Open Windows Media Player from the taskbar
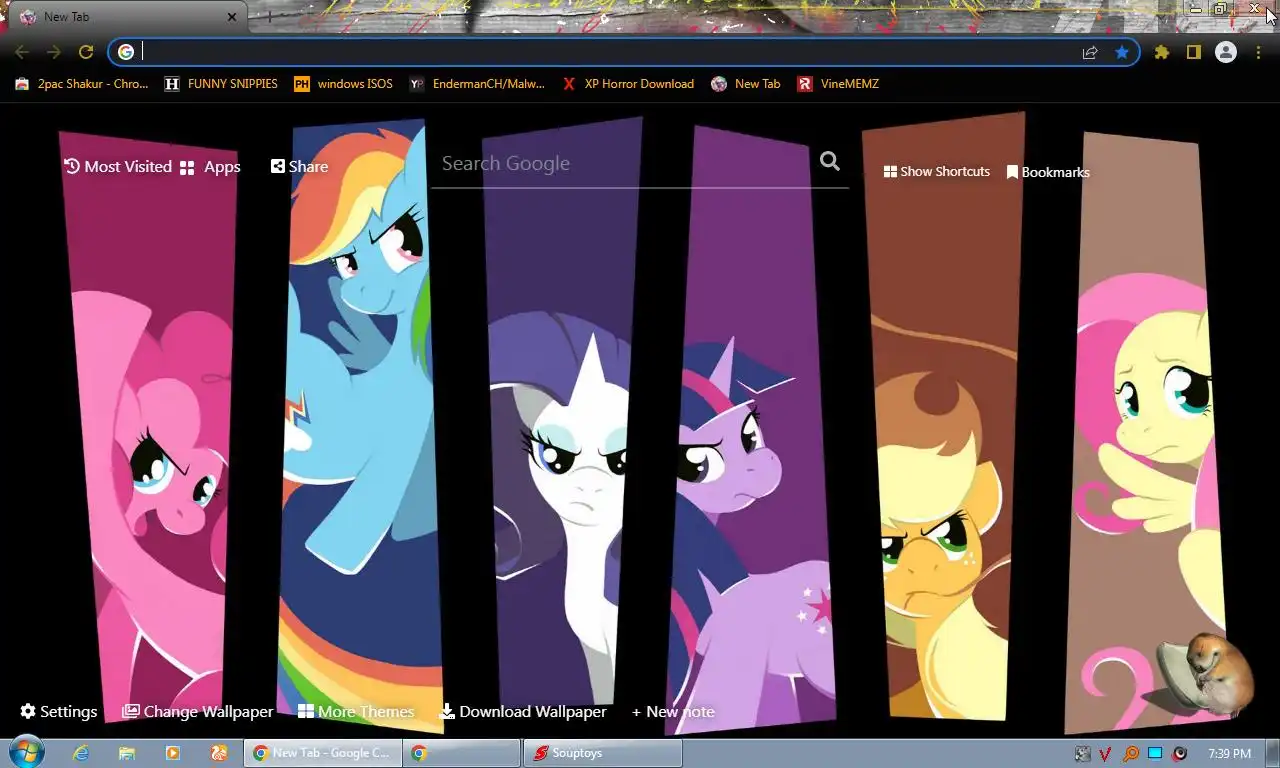The image size is (1280, 768). pos(173,753)
